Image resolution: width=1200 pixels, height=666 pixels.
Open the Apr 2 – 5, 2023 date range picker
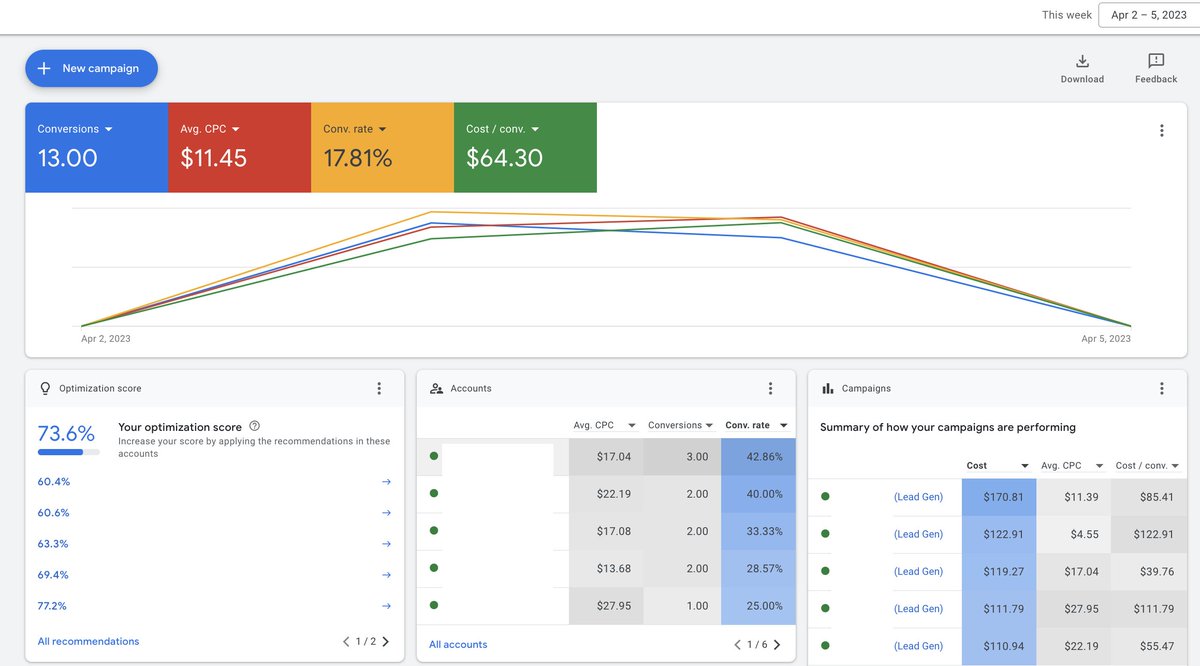click(1148, 15)
